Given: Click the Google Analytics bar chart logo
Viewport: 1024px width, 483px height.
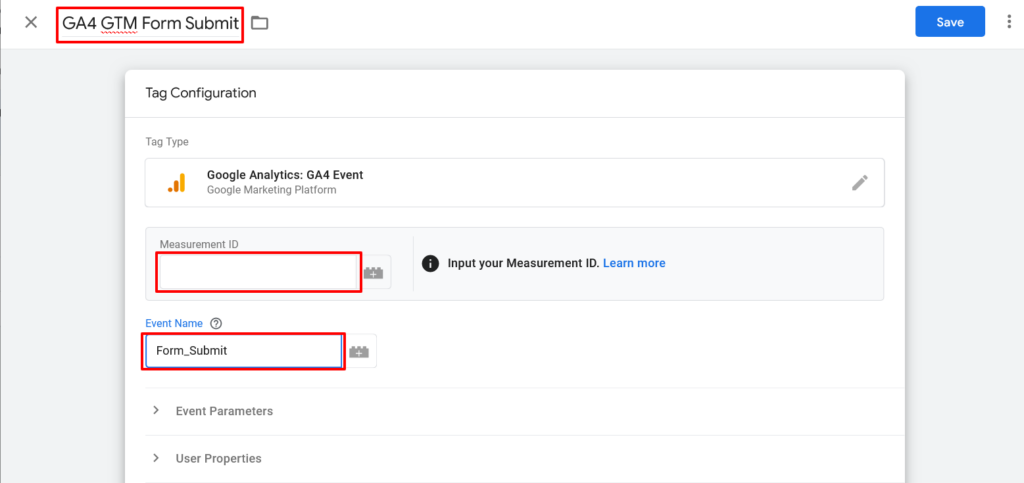Looking at the screenshot, I should pyautogui.click(x=176, y=183).
